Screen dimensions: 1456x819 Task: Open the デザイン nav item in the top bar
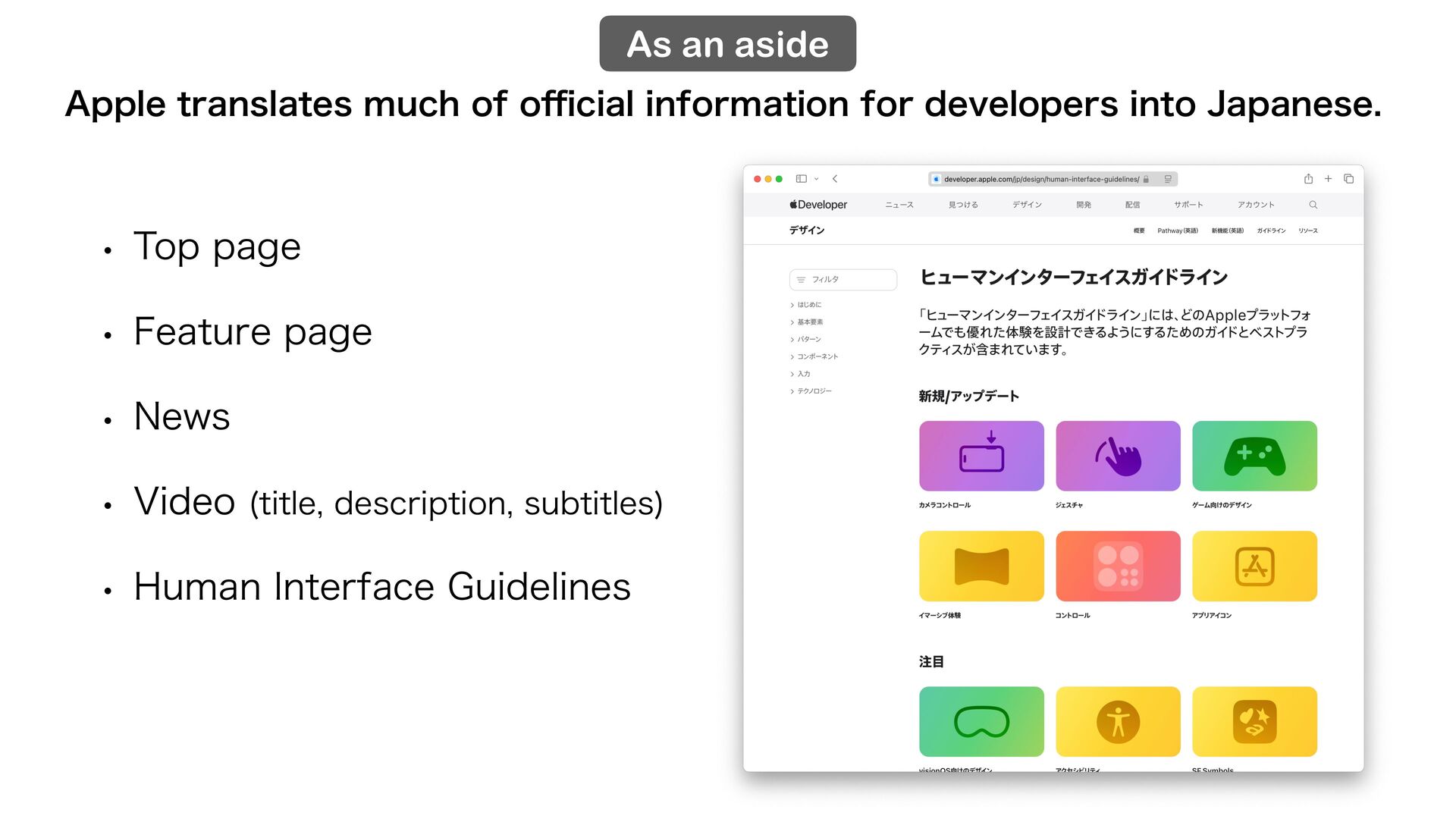(1027, 205)
